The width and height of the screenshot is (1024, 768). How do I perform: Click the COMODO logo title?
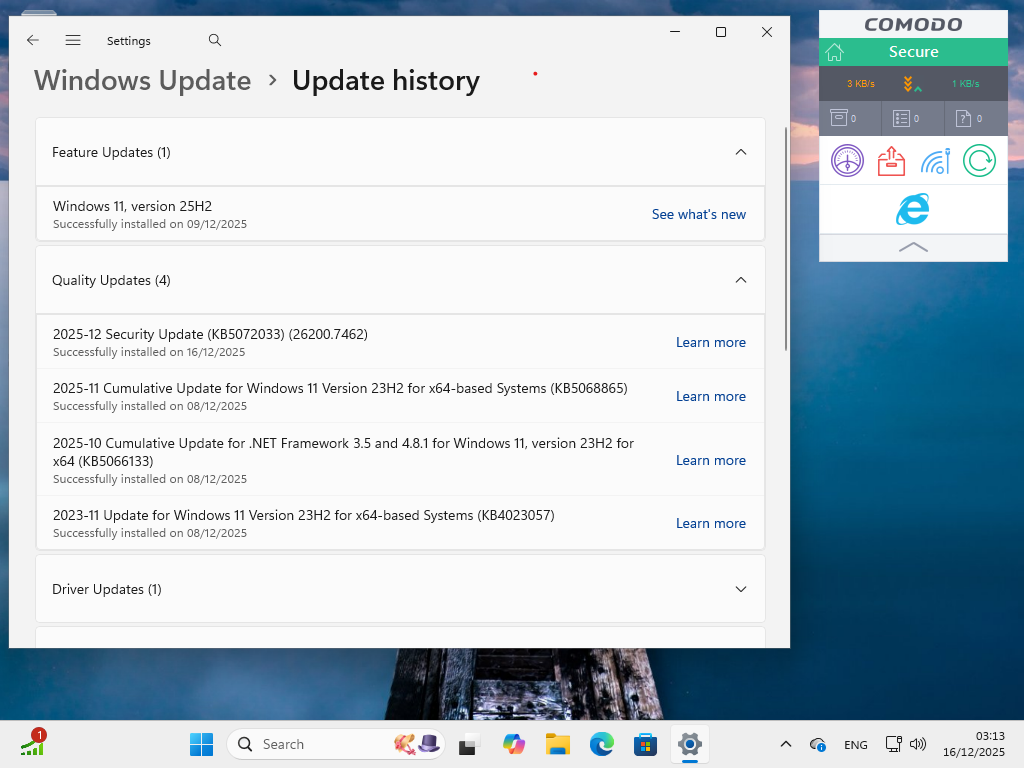pyautogui.click(x=913, y=25)
